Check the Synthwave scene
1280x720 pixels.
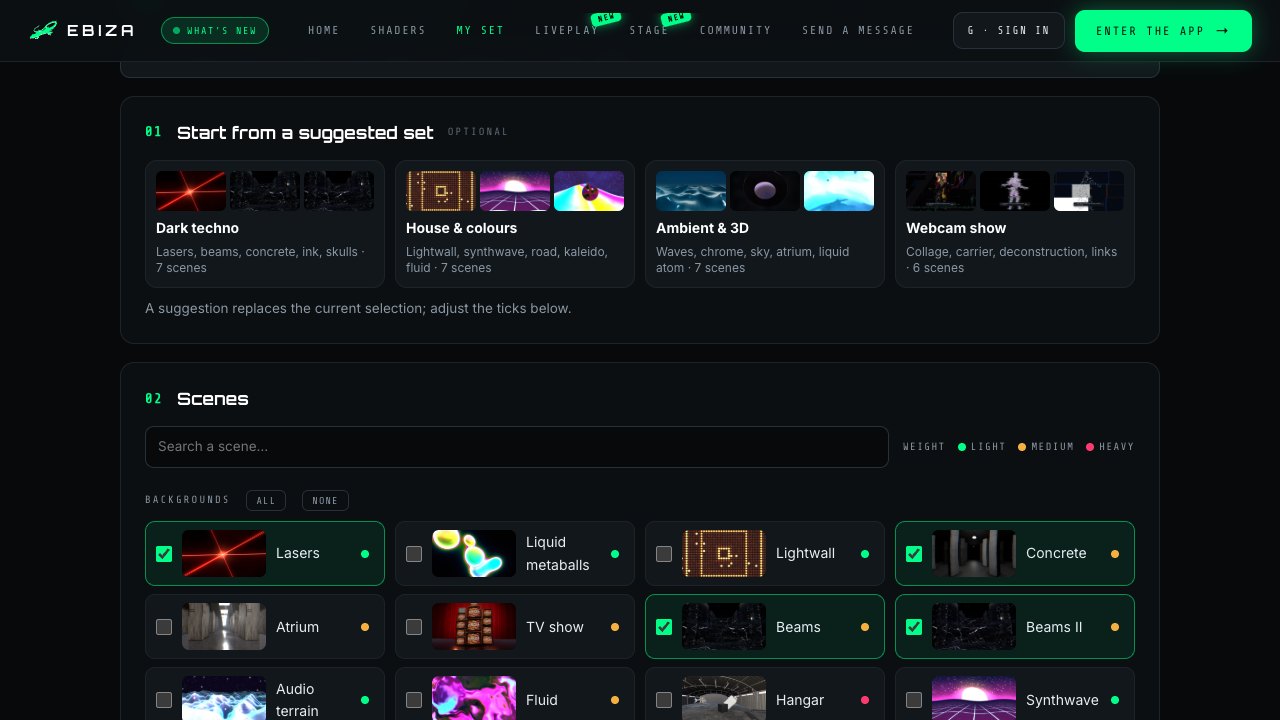click(x=914, y=700)
